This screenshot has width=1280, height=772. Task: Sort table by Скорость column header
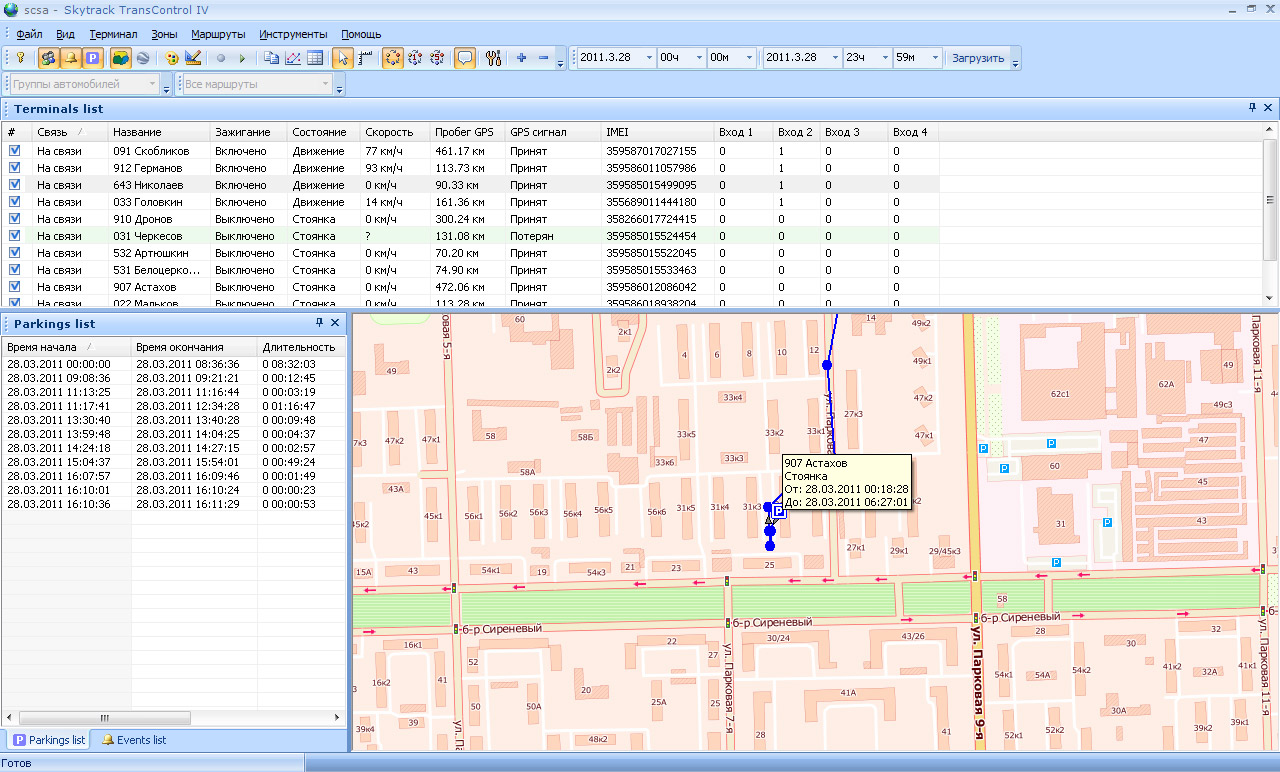tap(388, 132)
